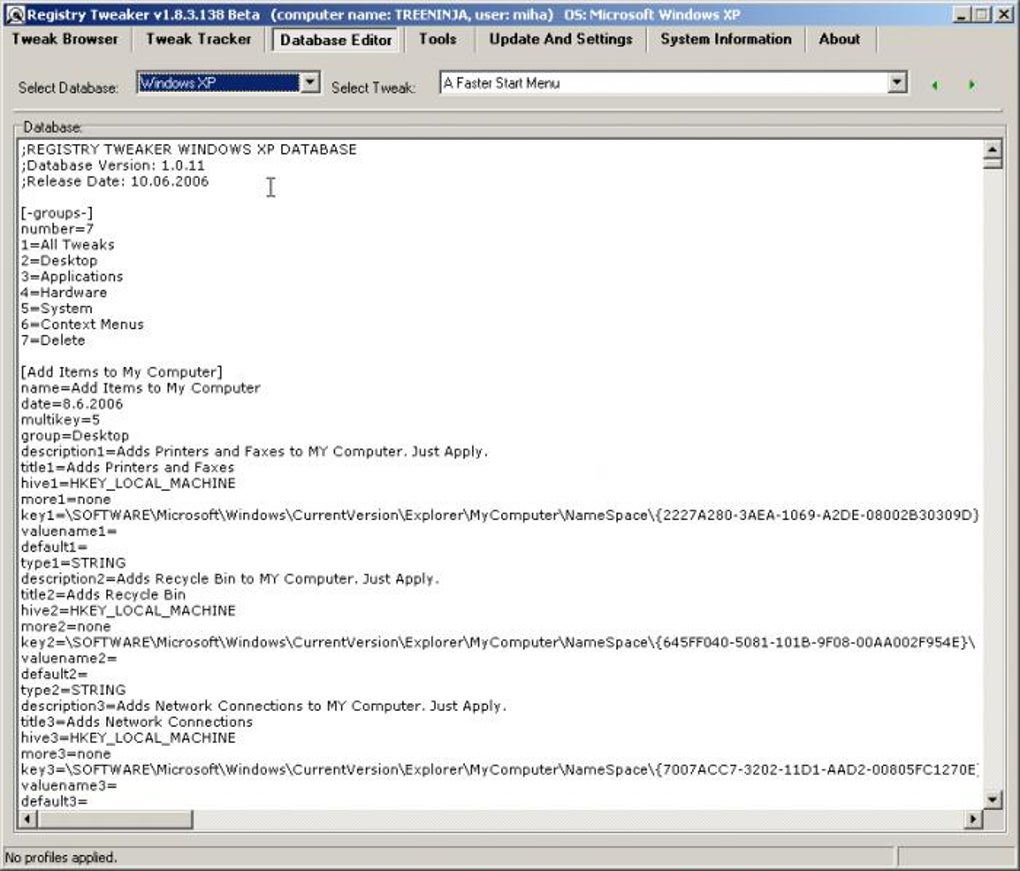Open the Tools tab
The height and width of the screenshot is (871, 1020).
(x=437, y=39)
